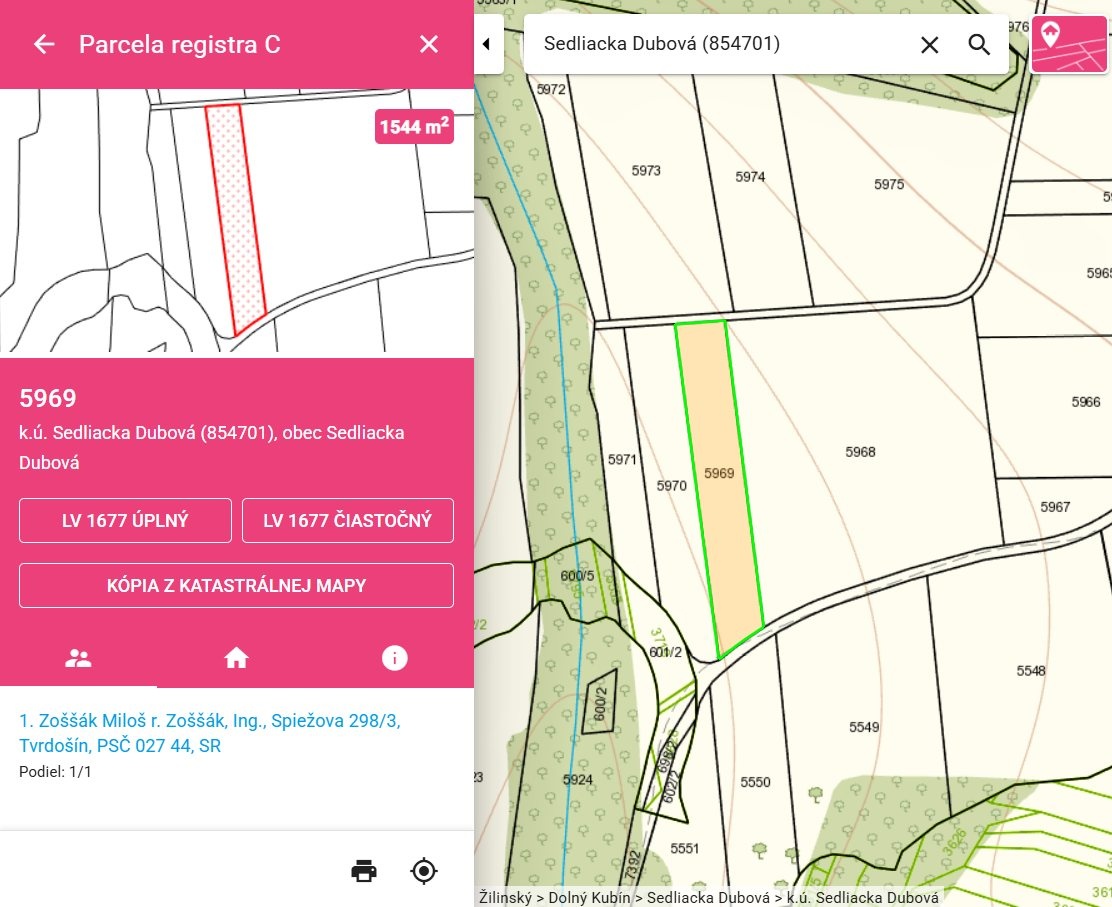Click Dolný Kubín in the breadcrumb

[589, 898]
